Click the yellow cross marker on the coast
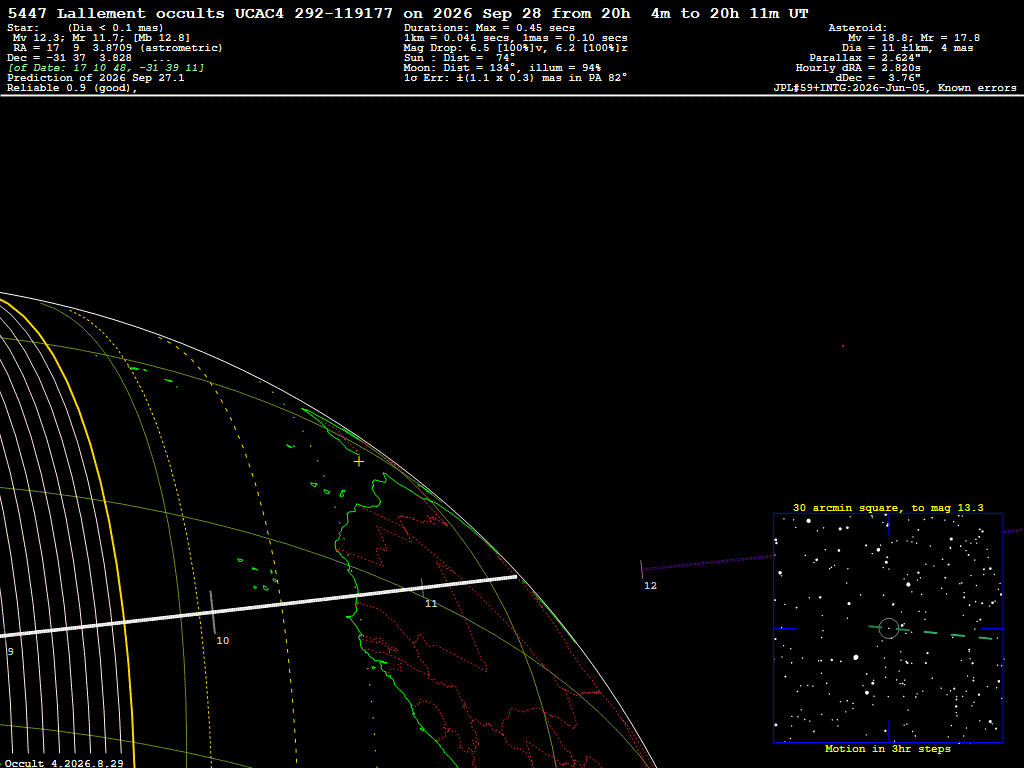This screenshot has width=1024, height=768. click(359, 462)
